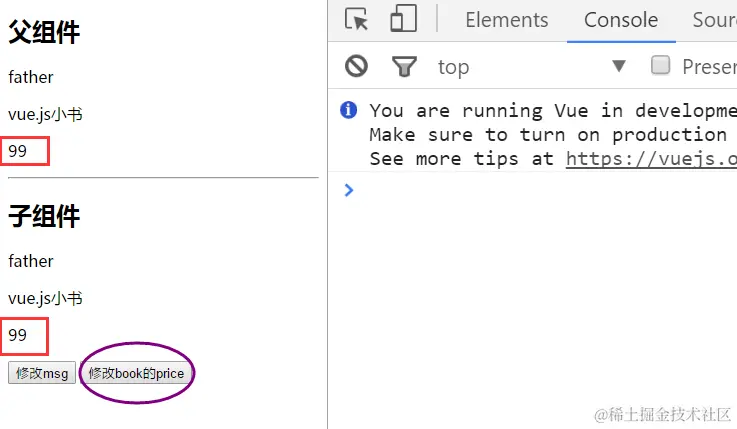737x429 pixels.
Task: Select the Console tab
Action: pyautogui.click(x=621, y=20)
